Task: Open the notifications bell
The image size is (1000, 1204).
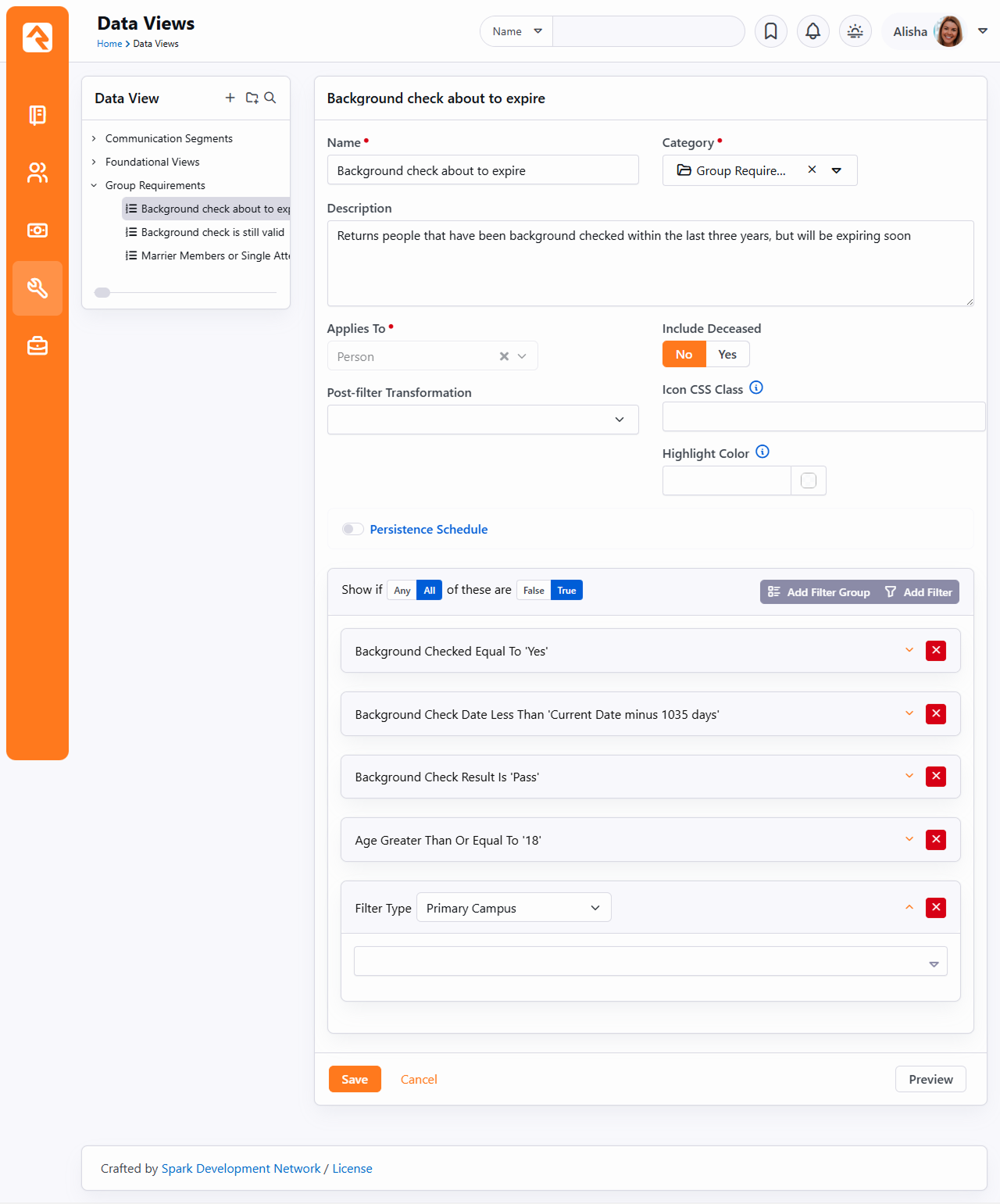Action: coord(812,31)
